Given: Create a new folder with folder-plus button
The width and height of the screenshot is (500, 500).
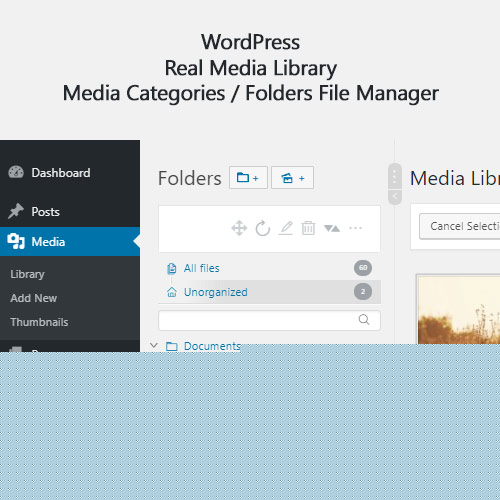Looking at the screenshot, I should coord(248,178).
